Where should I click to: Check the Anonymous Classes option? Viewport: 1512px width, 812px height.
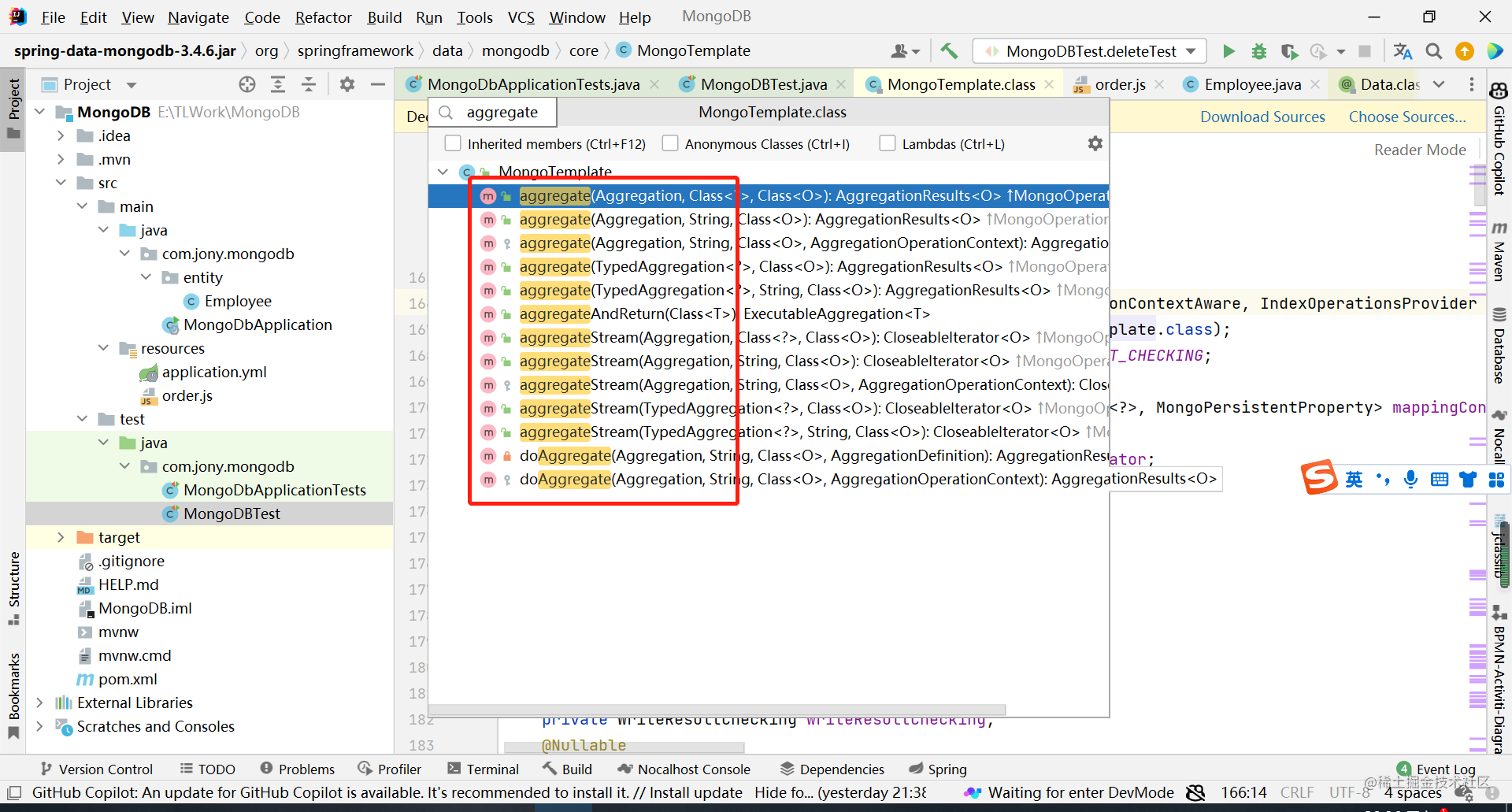point(670,143)
